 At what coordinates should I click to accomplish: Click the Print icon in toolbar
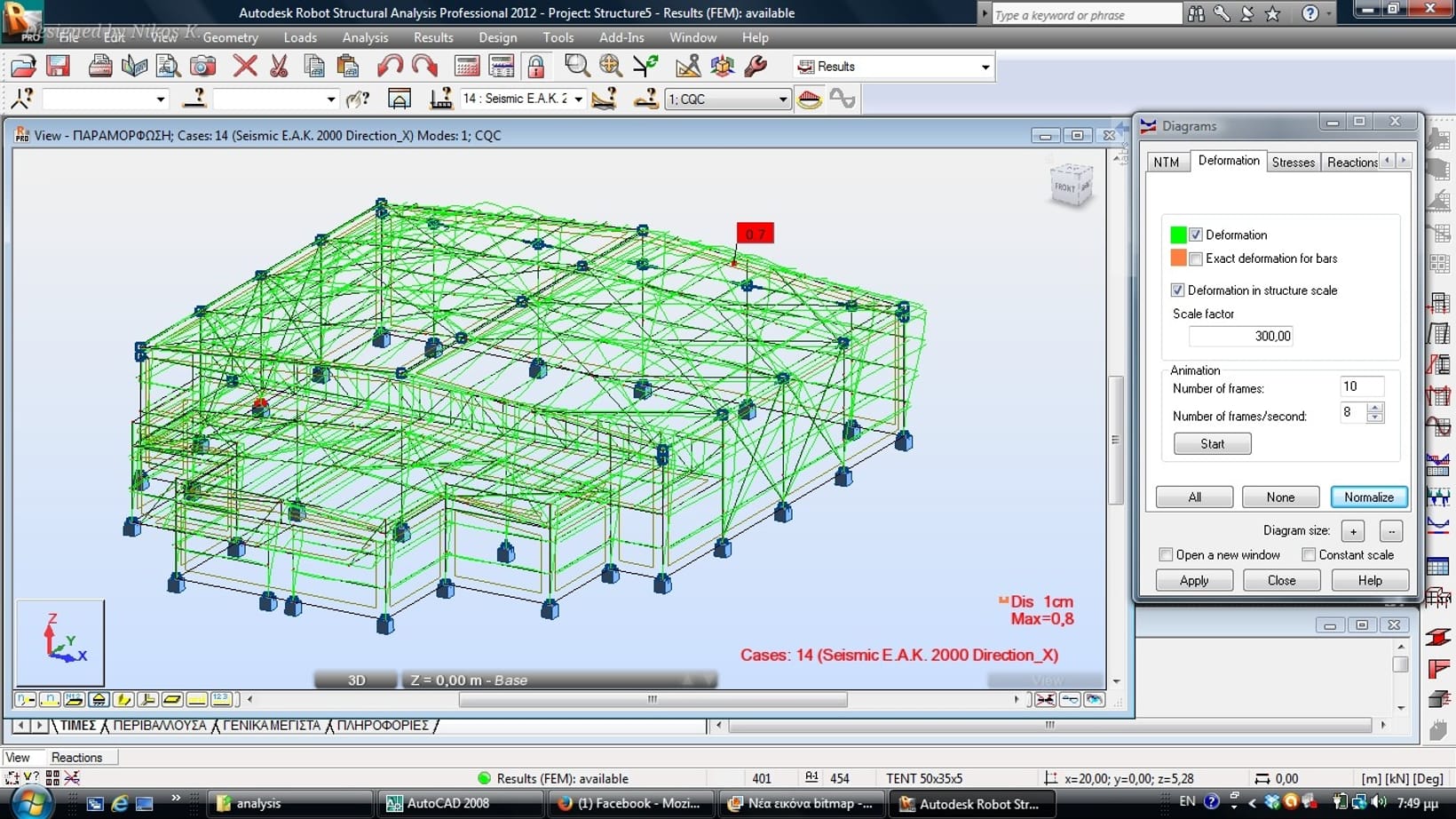coord(100,67)
